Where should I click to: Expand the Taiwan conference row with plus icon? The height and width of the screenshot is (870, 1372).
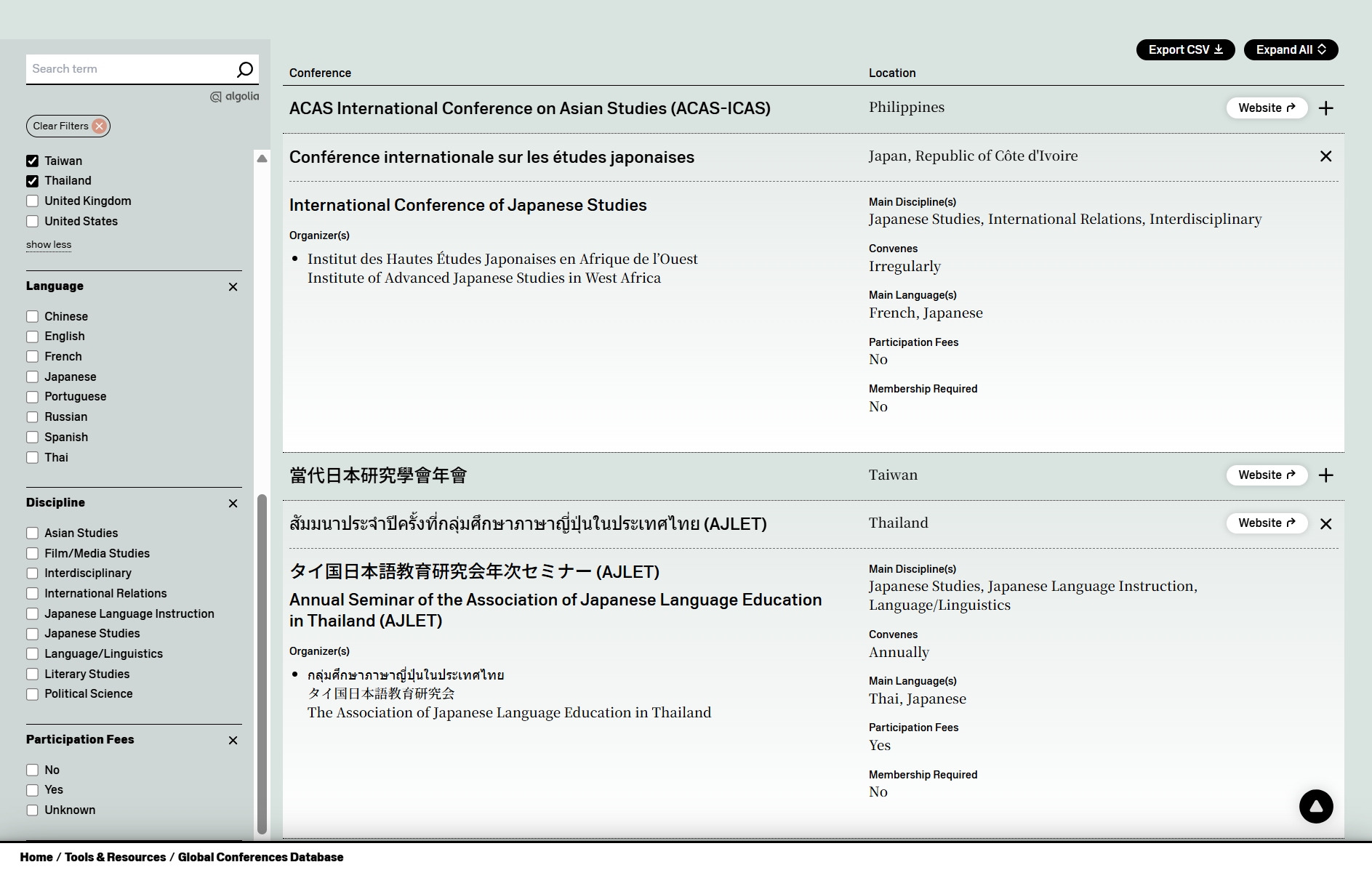1325,475
